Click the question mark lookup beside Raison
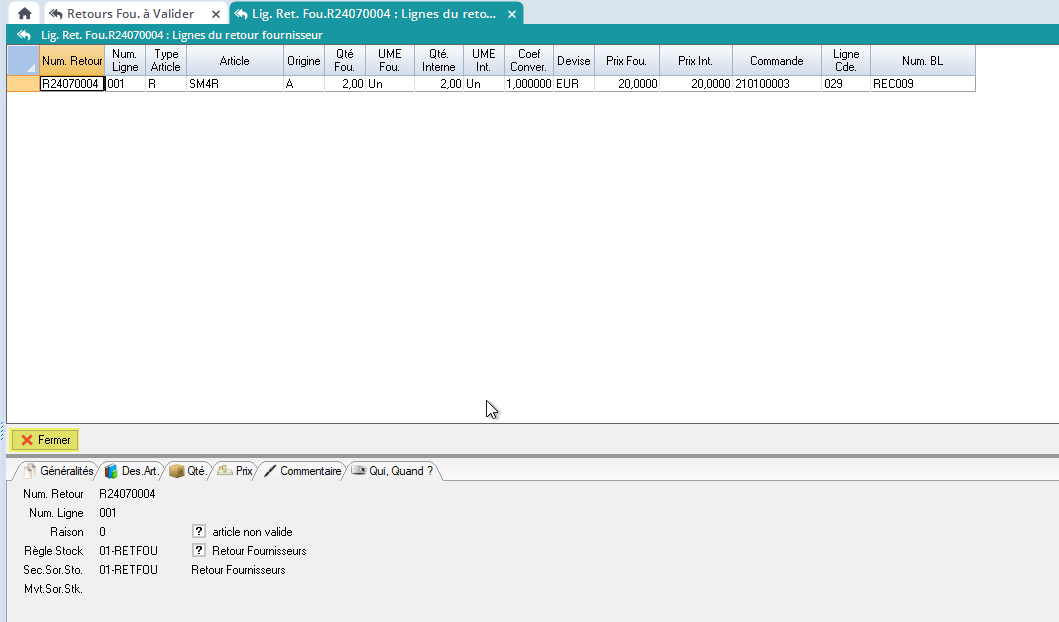 coord(199,532)
